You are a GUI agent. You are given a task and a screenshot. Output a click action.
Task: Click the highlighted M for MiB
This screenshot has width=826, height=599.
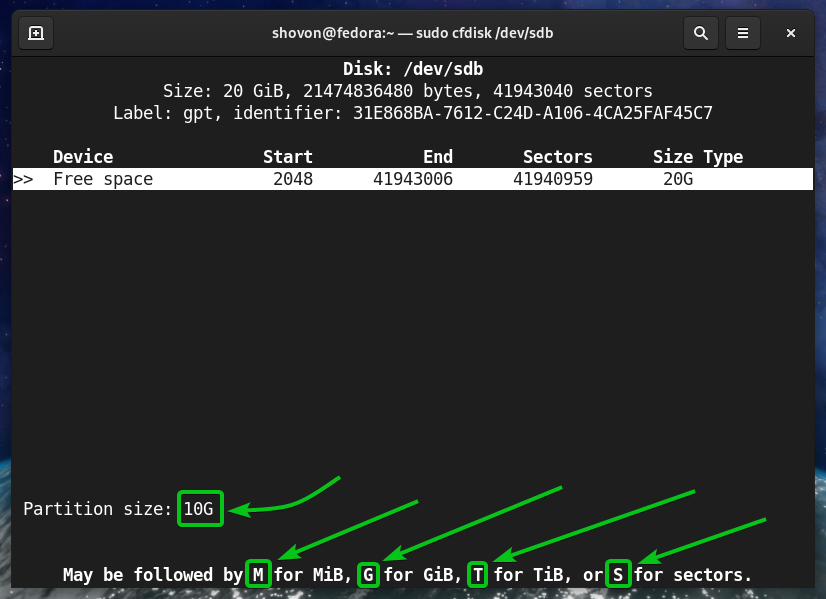pos(258,575)
